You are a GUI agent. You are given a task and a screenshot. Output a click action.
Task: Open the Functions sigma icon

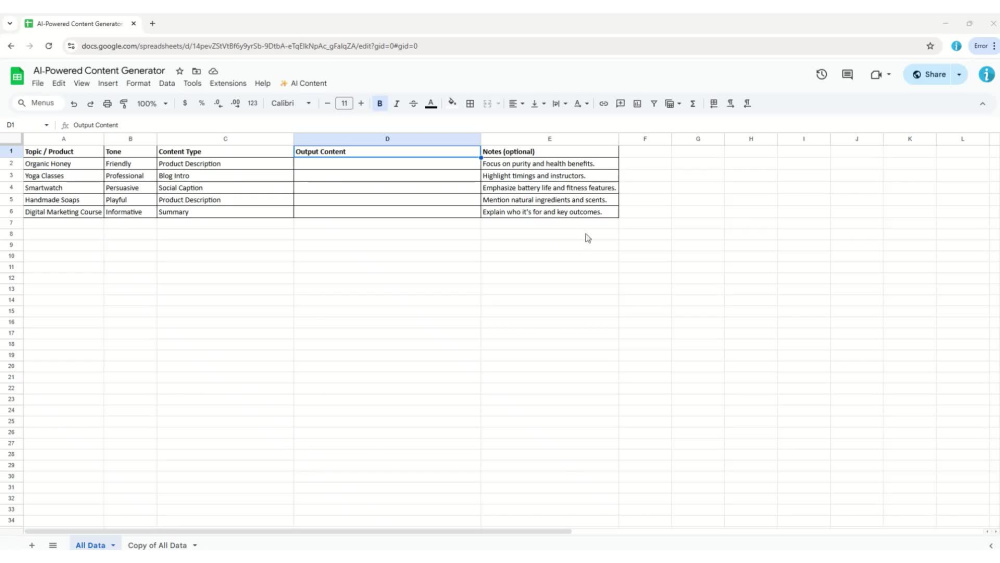click(693, 103)
